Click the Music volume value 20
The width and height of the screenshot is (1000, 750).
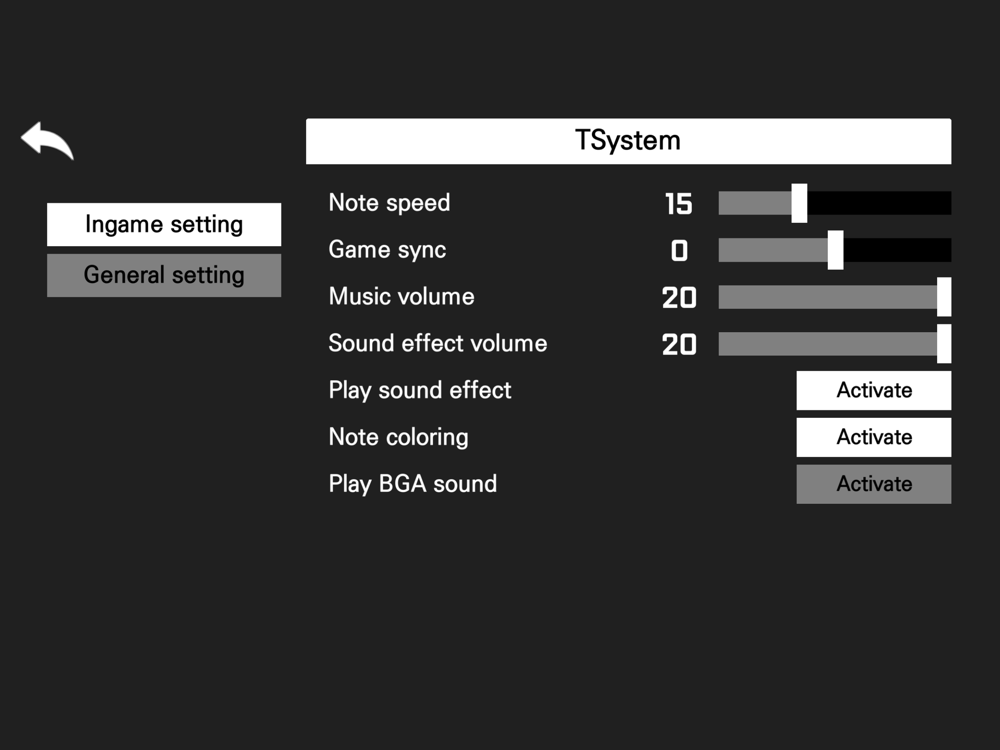[x=679, y=298]
